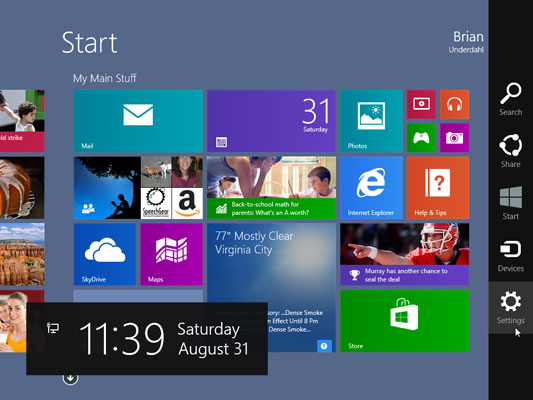The width and height of the screenshot is (533, 400).
Task: Open the Amazon tile
Action: click(187, 203)
